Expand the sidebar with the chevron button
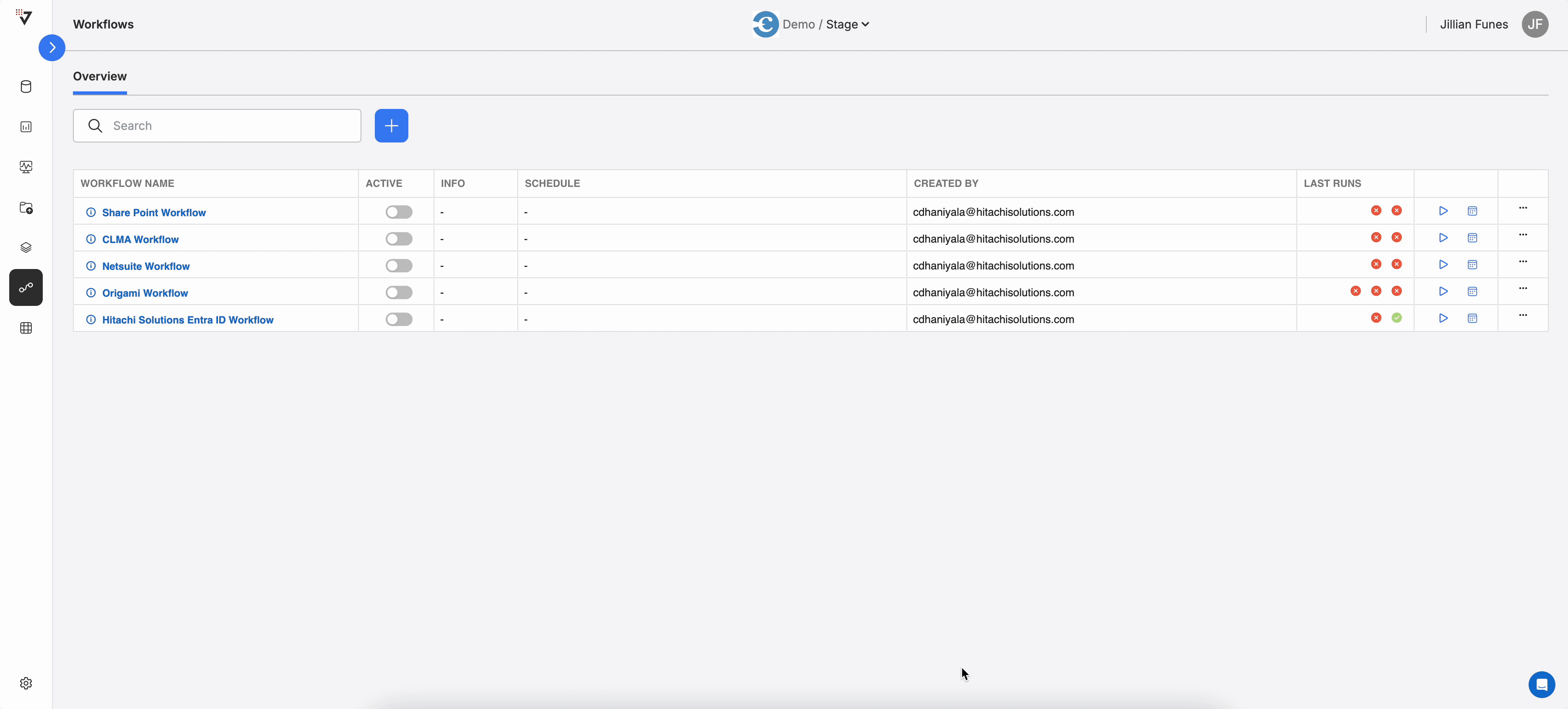The height and width of the screenshot is (709, 1568). coord(52,47)
